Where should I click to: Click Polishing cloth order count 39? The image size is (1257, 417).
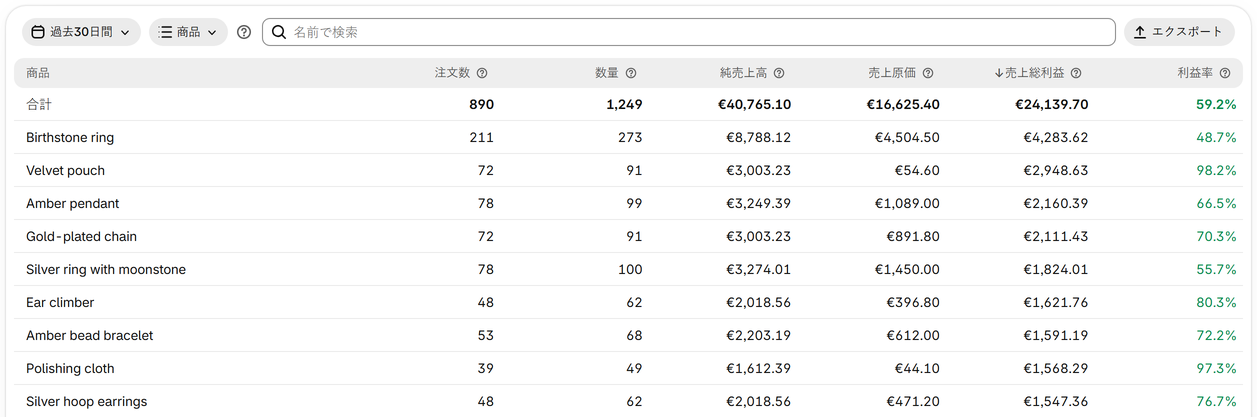click(x=485, y=368)
